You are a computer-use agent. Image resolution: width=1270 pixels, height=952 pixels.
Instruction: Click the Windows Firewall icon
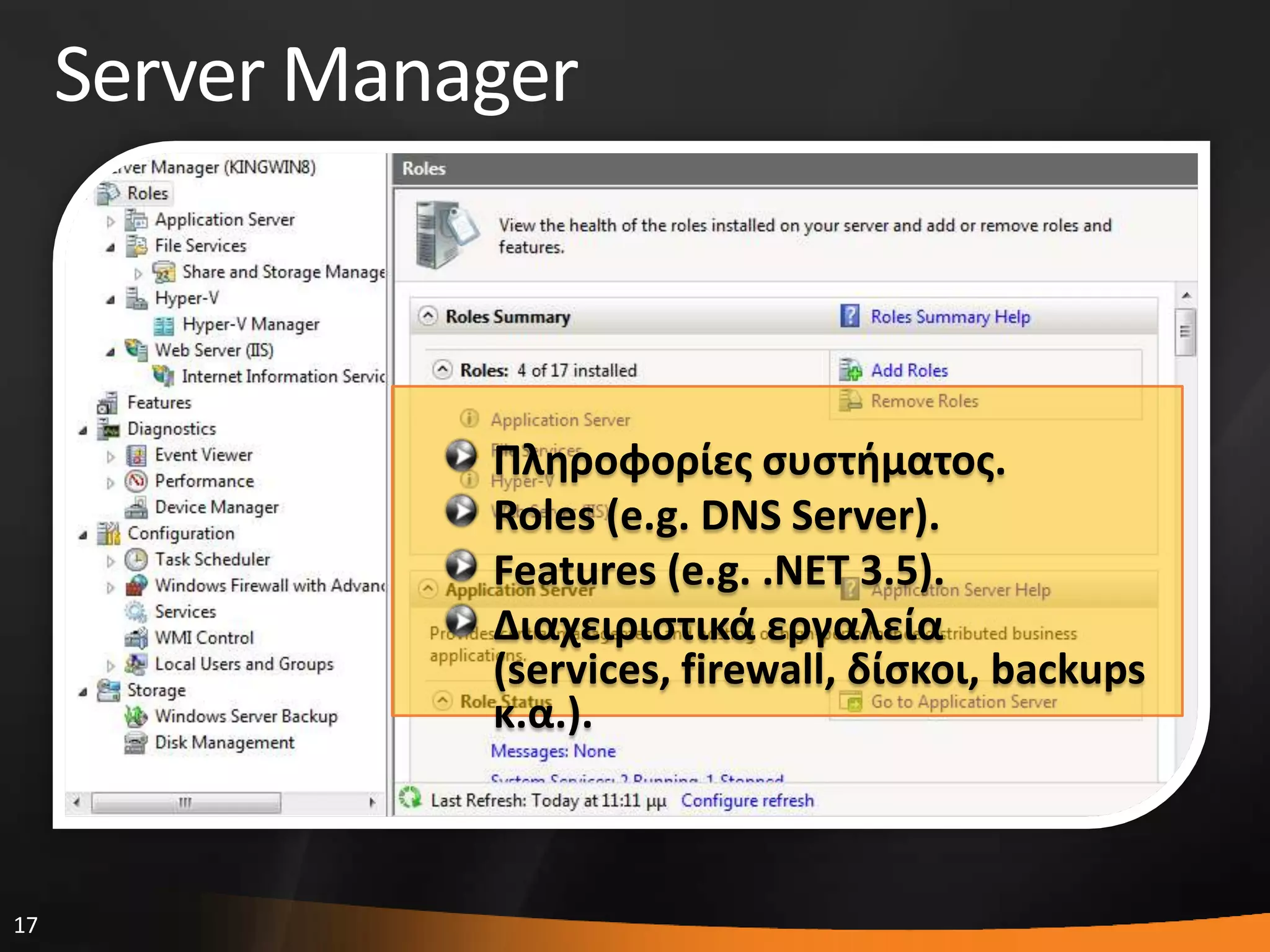(x=136, y=586)
